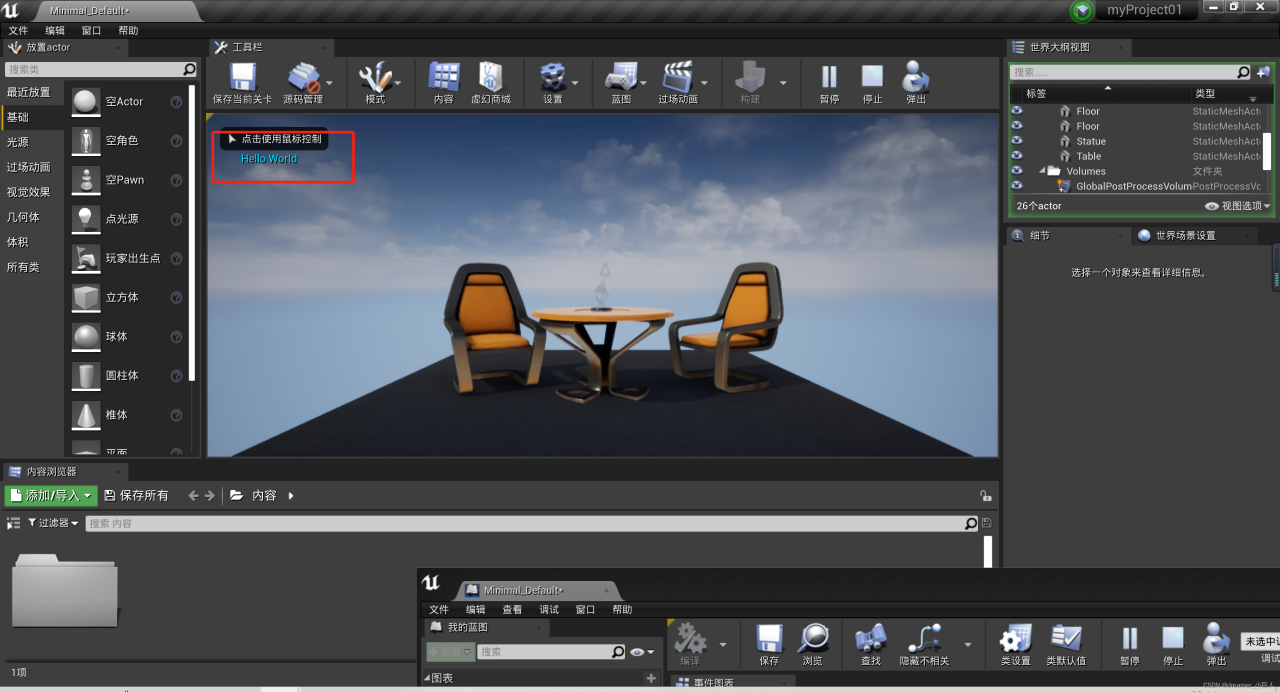This screenshot has height=692, width=1280.
Task: Click main toolbar 弹出 eject icon
Action: click(915, 77)
